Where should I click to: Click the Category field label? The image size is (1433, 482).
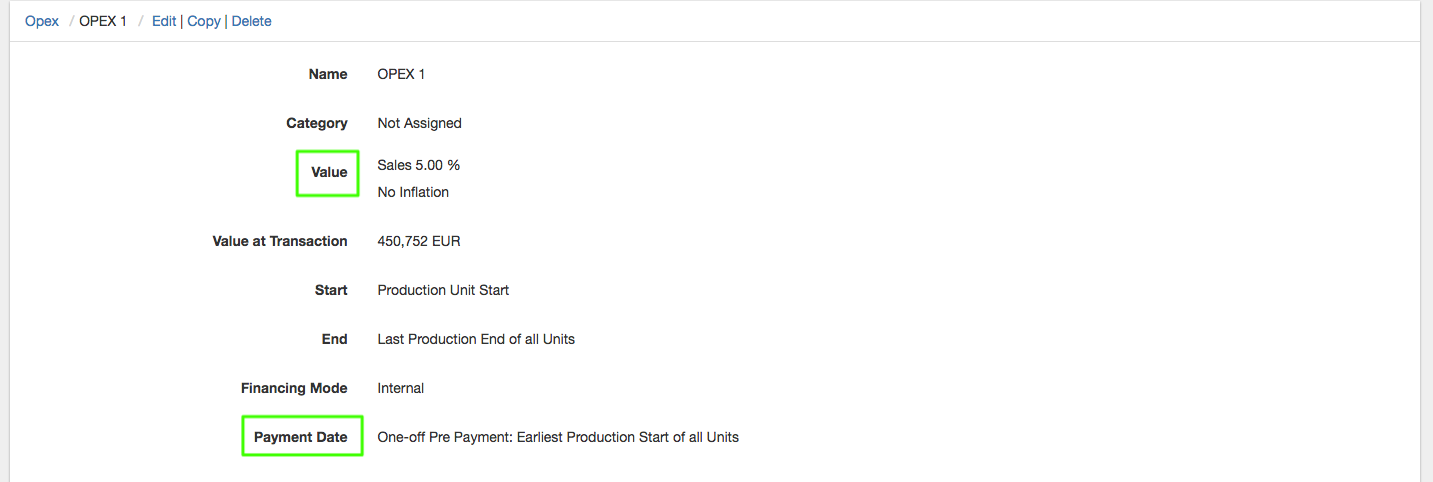(x=317, y=123)
